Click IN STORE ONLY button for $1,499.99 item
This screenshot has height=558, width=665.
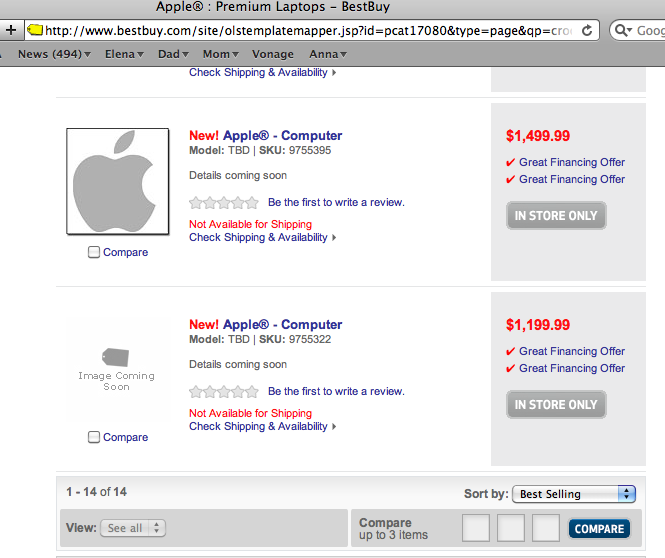pos(556,215)
